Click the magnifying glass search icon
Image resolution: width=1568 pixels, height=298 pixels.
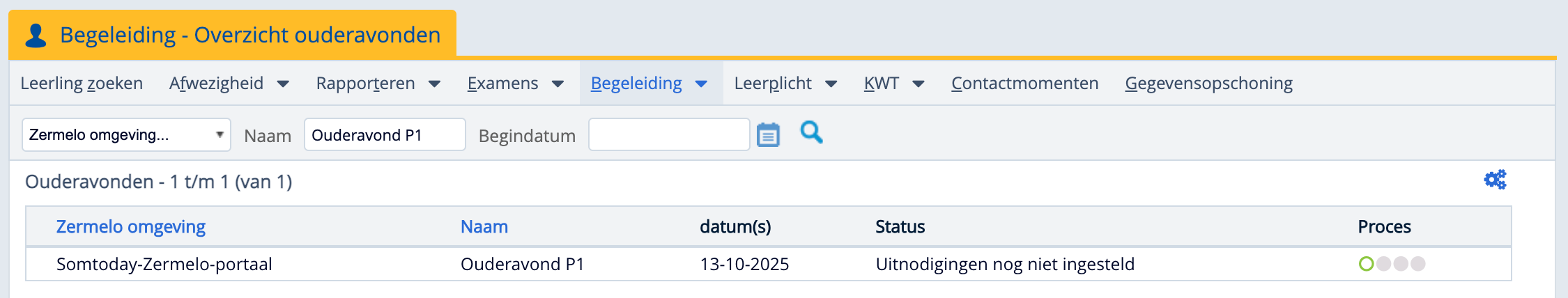click(811, 132)
